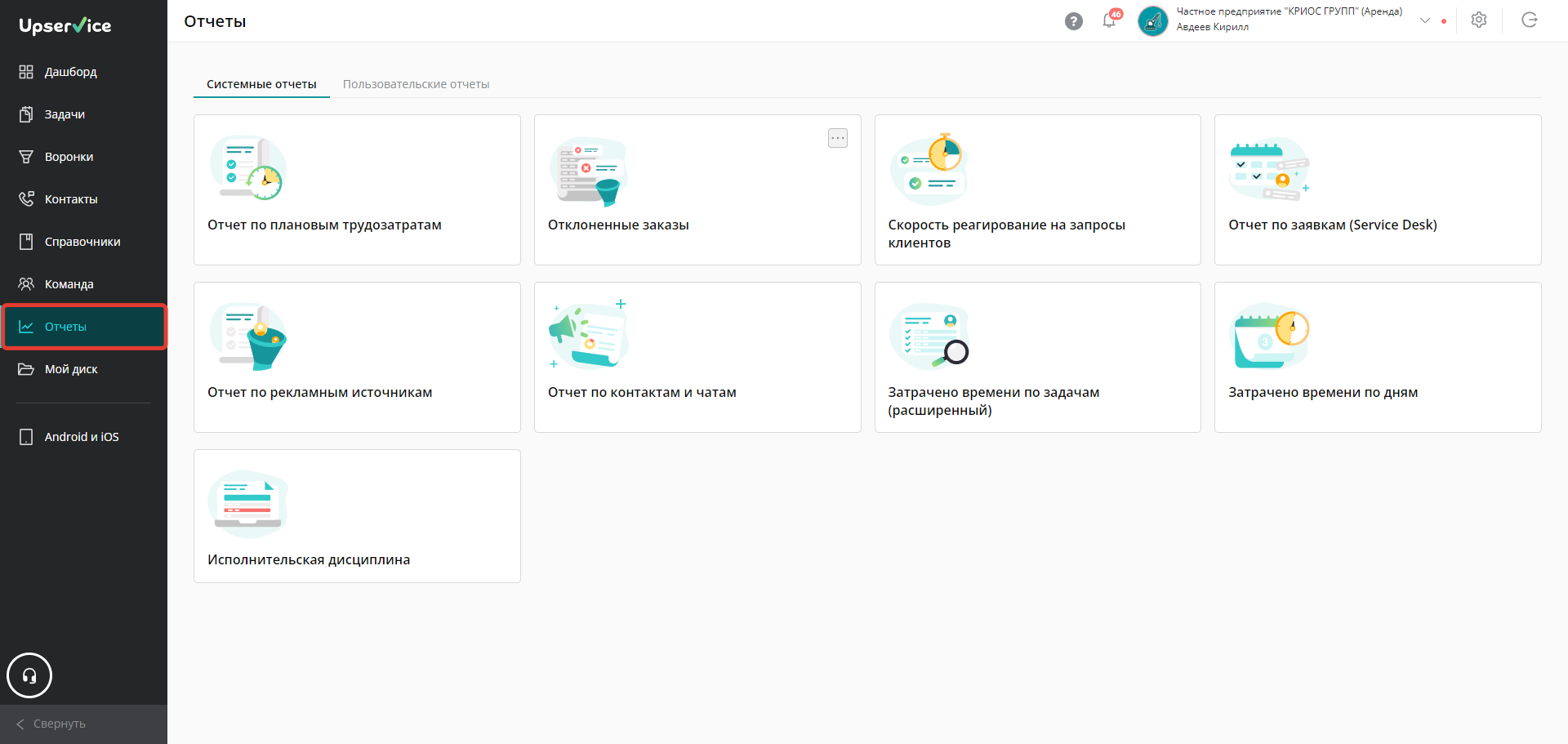Viewport: 1568px width, 744px height.
Task: Click the advertising sources report illustration
Action: pos(249,337)
